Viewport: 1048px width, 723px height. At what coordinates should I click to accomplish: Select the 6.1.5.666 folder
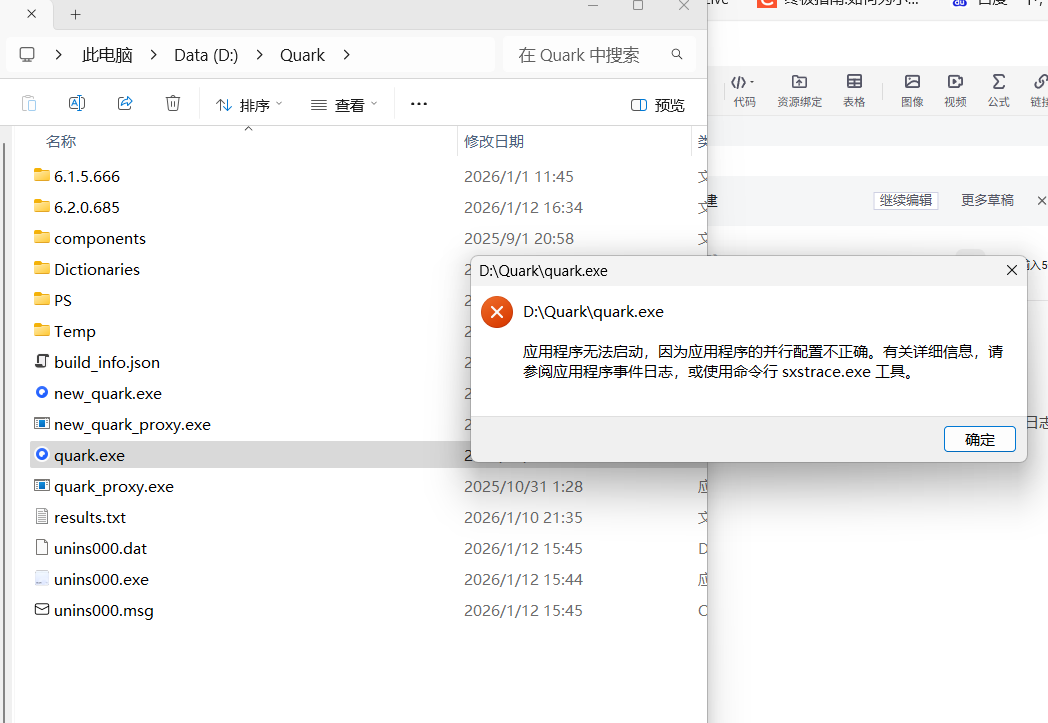[x=87, y=176]
